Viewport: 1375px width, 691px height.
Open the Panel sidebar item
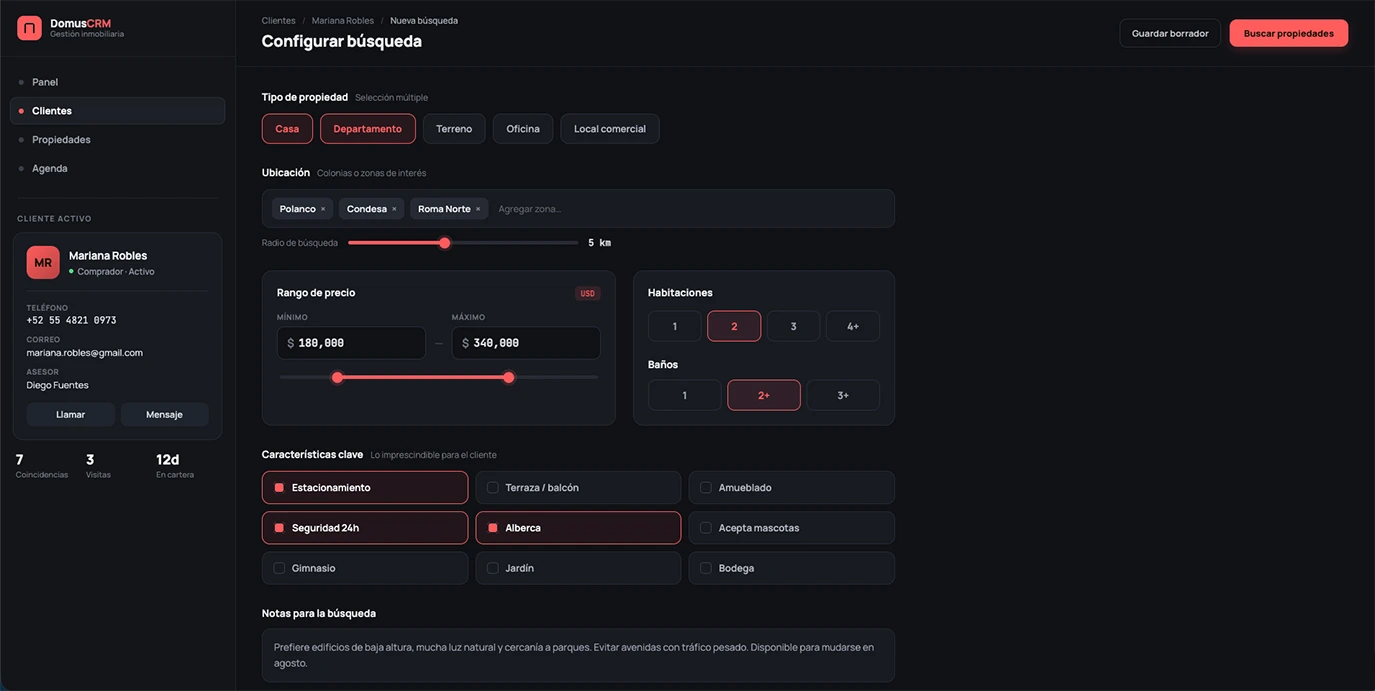coord(117,82)
